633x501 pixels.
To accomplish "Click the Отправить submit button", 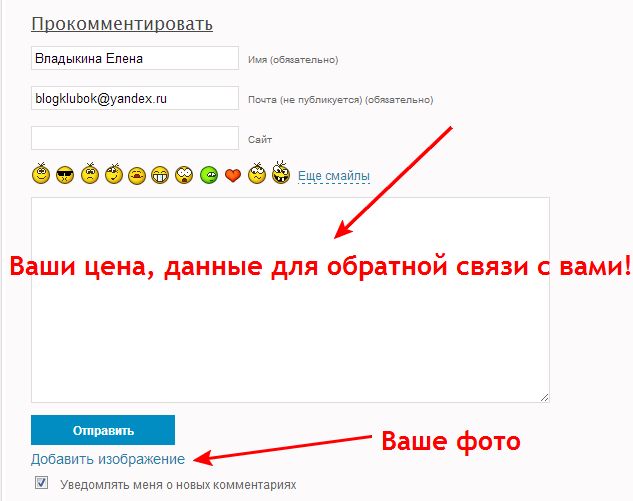I will coord(103,430).
